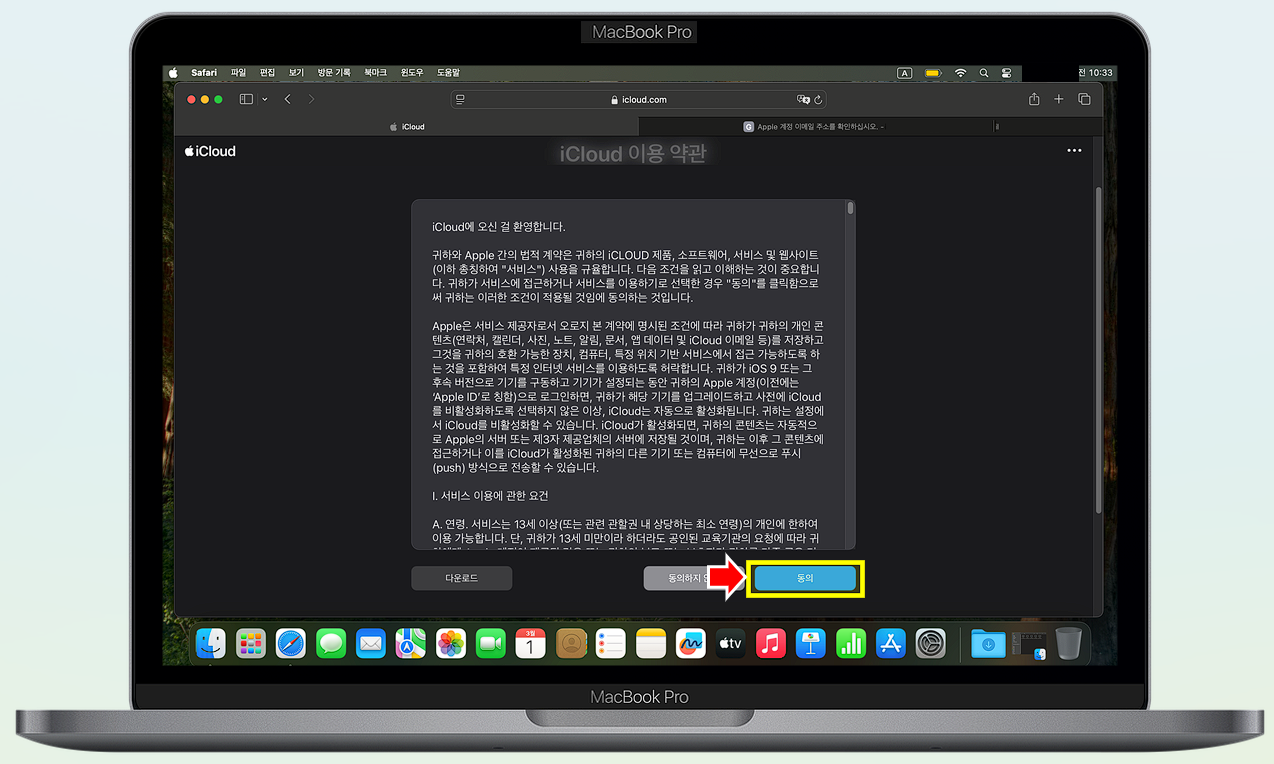Switch to the iCloud tab
This screenshot has width=1274, height=764.
[x=407, y=127]
